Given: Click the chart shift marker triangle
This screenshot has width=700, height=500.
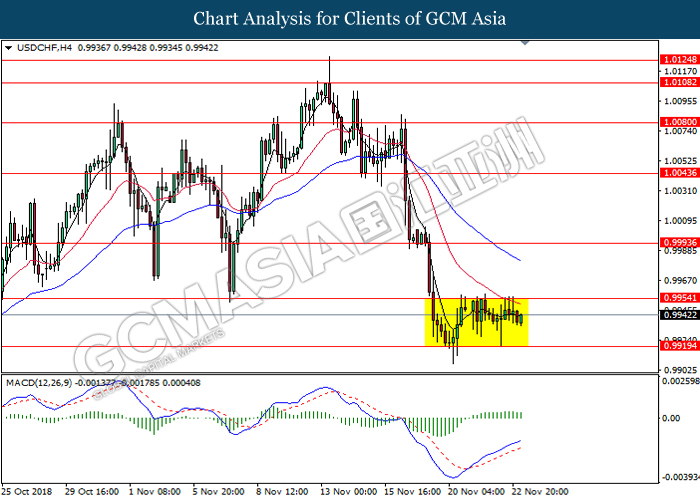Looking at the screenshot, I should coord(525,43).
